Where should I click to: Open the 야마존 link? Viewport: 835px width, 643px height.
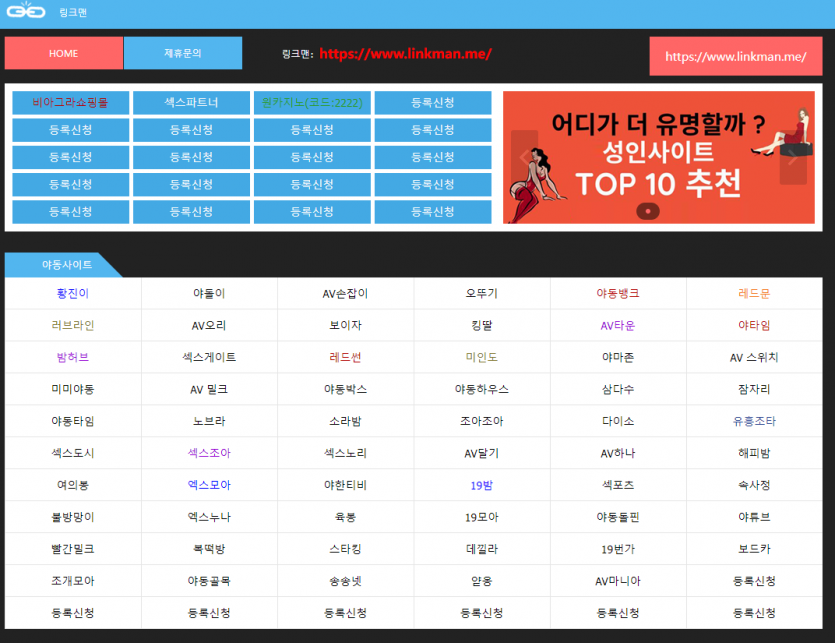click(618, 357)
